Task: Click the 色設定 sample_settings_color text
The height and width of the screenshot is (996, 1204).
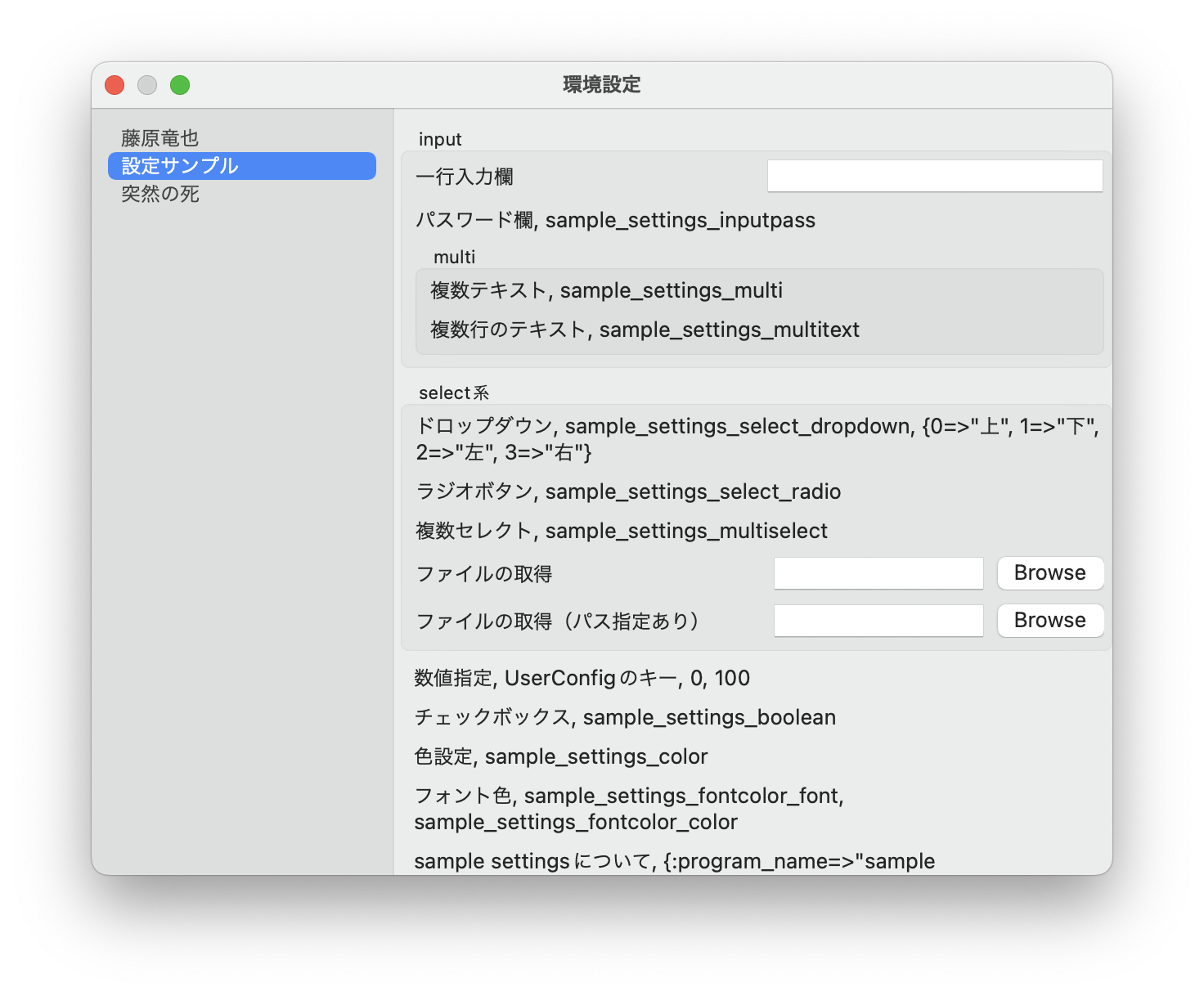Action: tap(560, 756)
